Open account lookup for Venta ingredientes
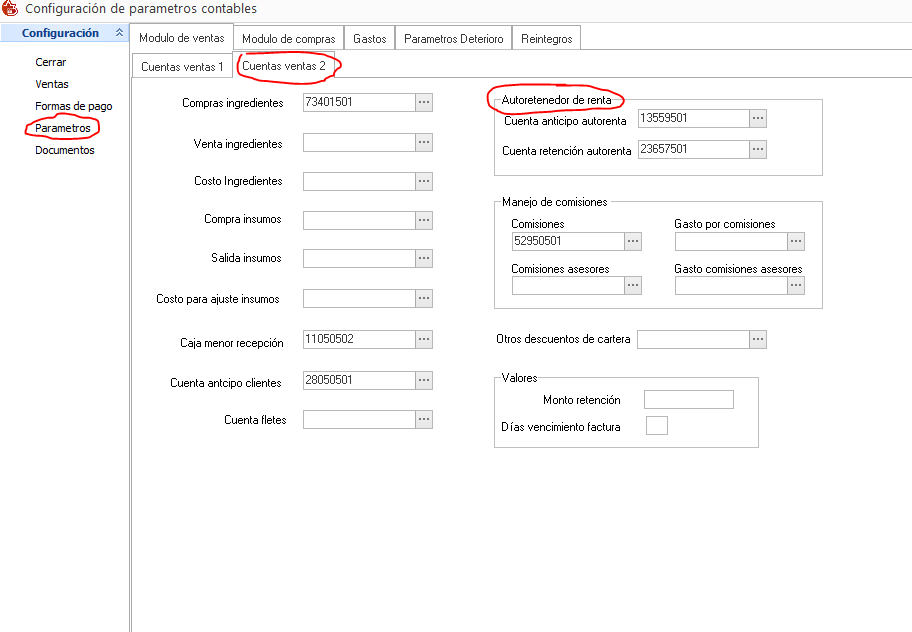 click(424, 143)
